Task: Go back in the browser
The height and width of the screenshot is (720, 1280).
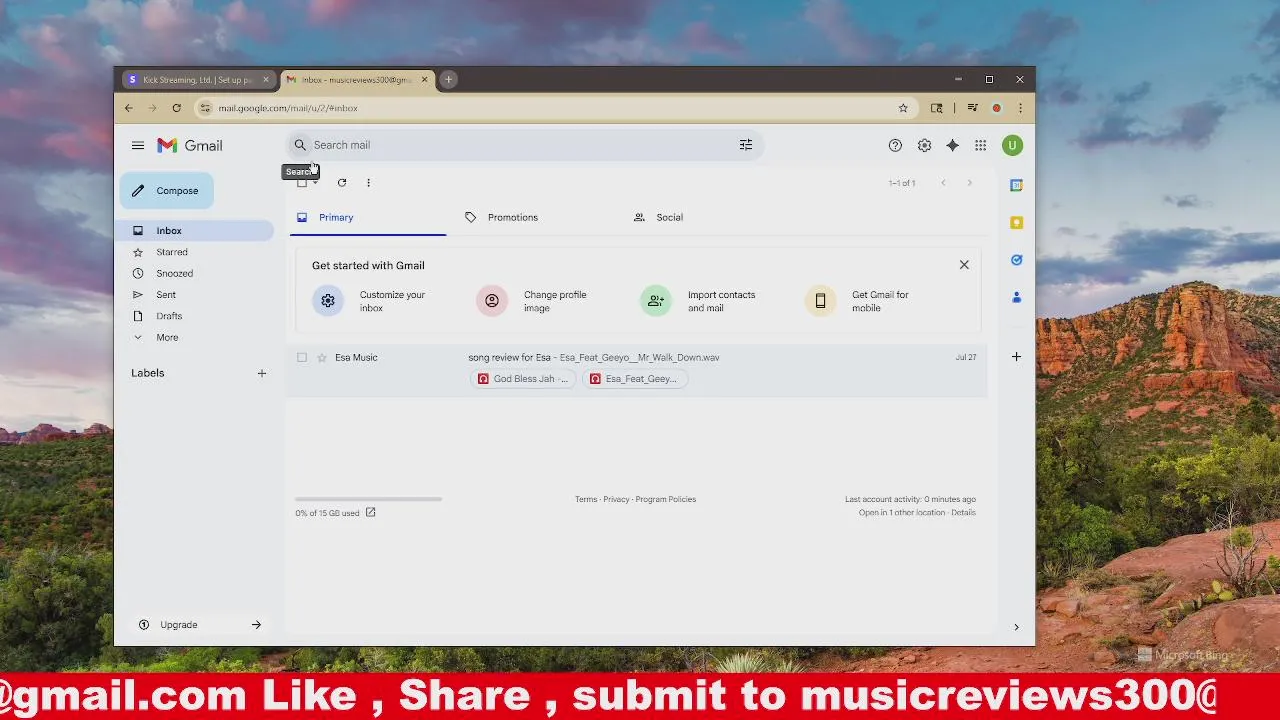Action: coord(128,108)
